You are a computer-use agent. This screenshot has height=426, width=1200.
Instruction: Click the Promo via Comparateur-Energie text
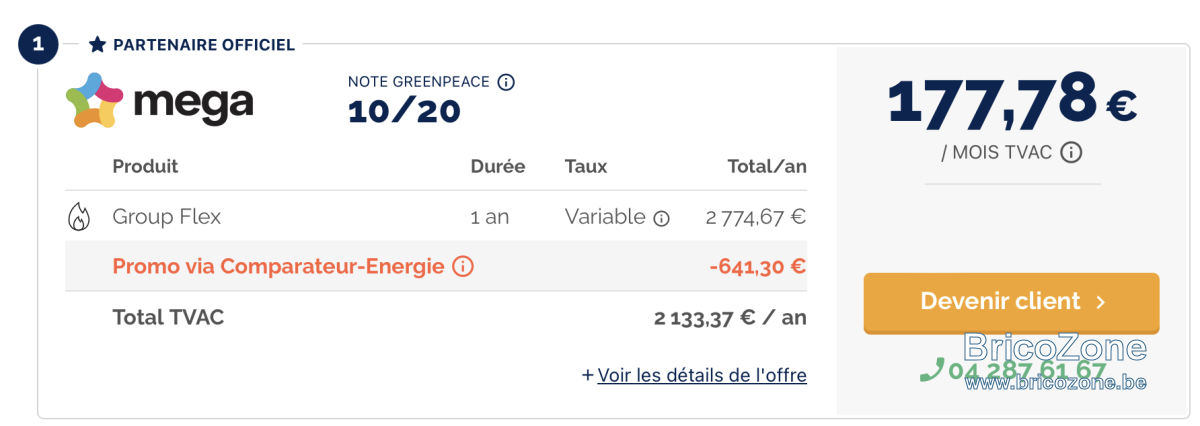tap(278, 267)
